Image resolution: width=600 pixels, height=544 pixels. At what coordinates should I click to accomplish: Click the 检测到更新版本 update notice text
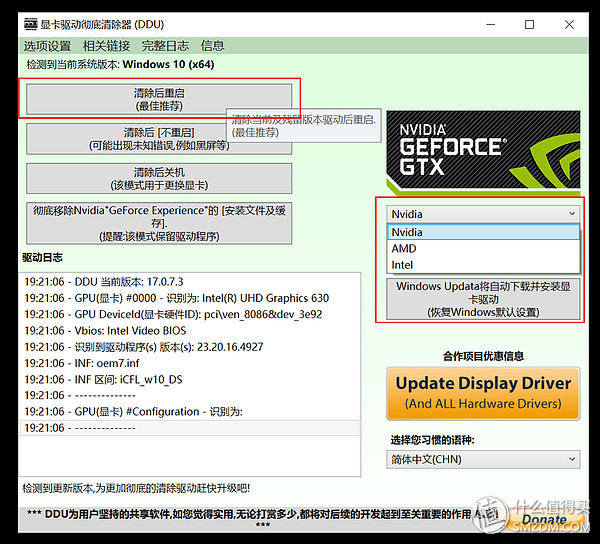coord(136,488)
